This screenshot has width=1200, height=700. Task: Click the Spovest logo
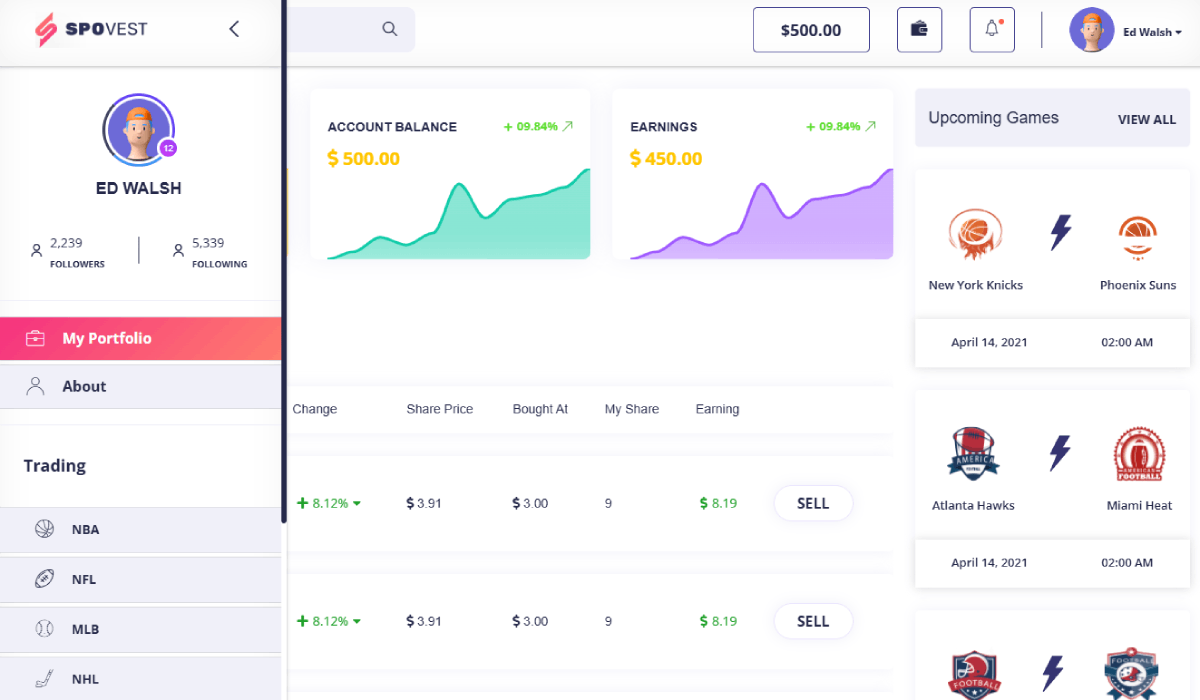point(90,29)
